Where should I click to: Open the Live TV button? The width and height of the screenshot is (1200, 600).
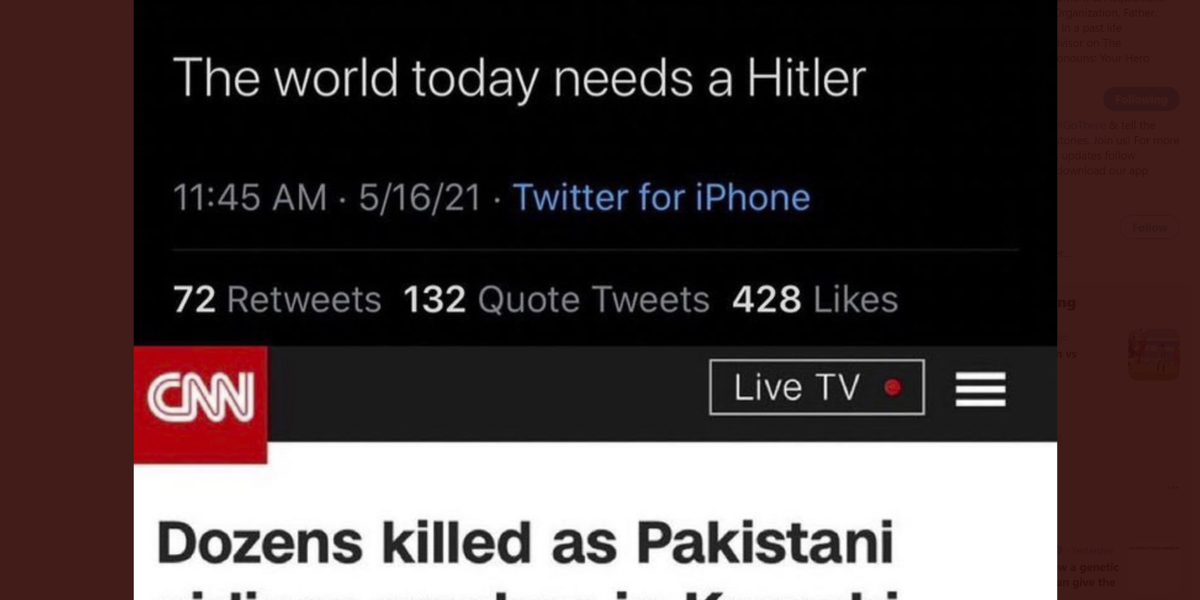816,387
